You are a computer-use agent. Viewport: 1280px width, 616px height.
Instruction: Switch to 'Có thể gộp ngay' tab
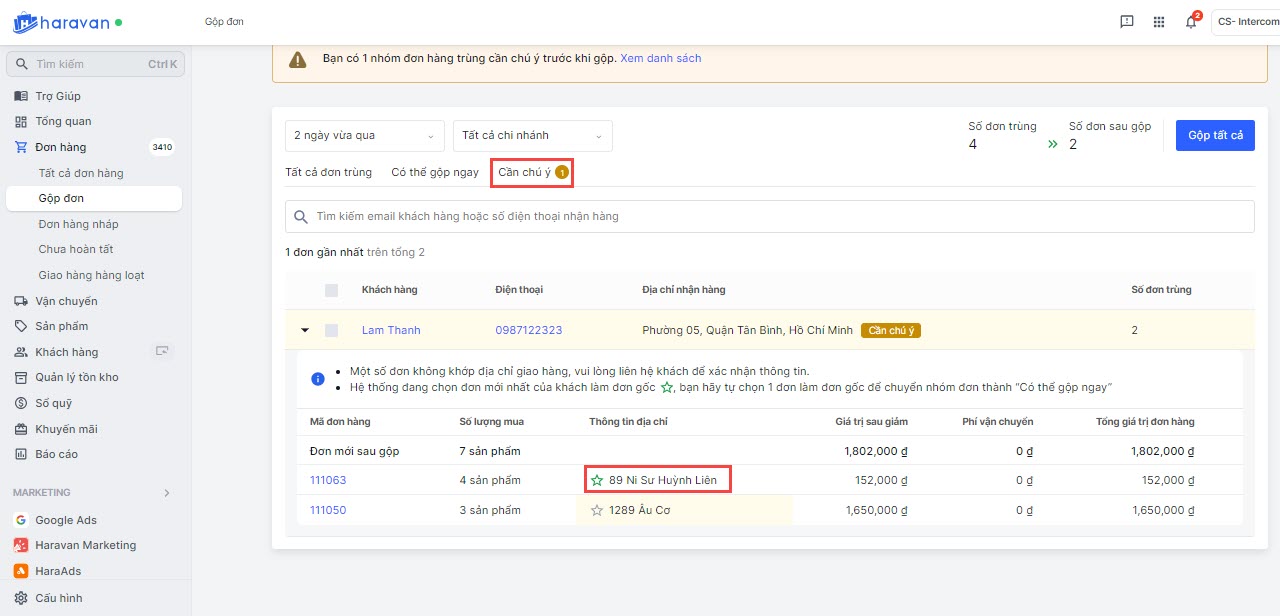pyautogui.click(x=435, y=172)
